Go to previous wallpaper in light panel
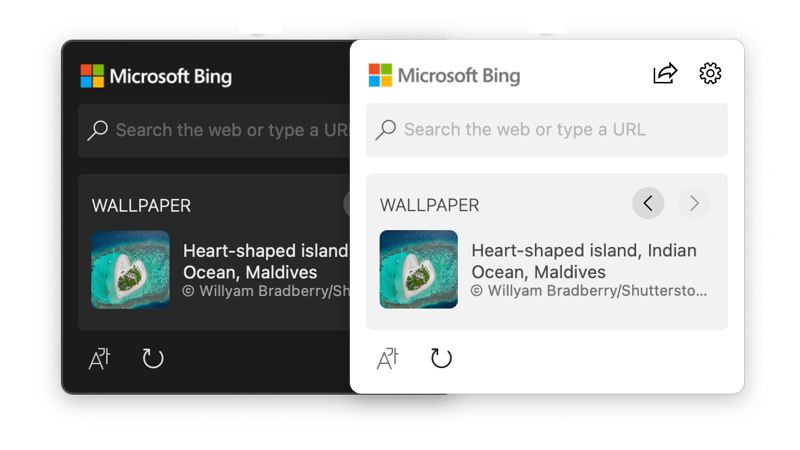 (648, 204)
